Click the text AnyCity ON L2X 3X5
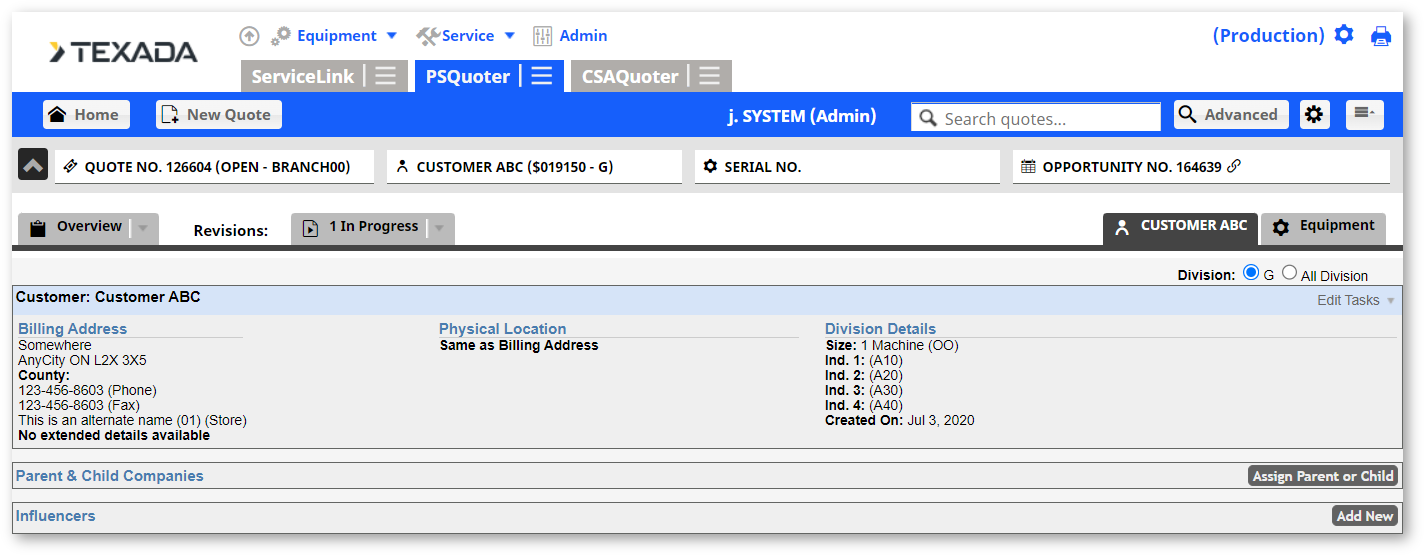The height and width of the screenshot is (555, 1424). 83,360
